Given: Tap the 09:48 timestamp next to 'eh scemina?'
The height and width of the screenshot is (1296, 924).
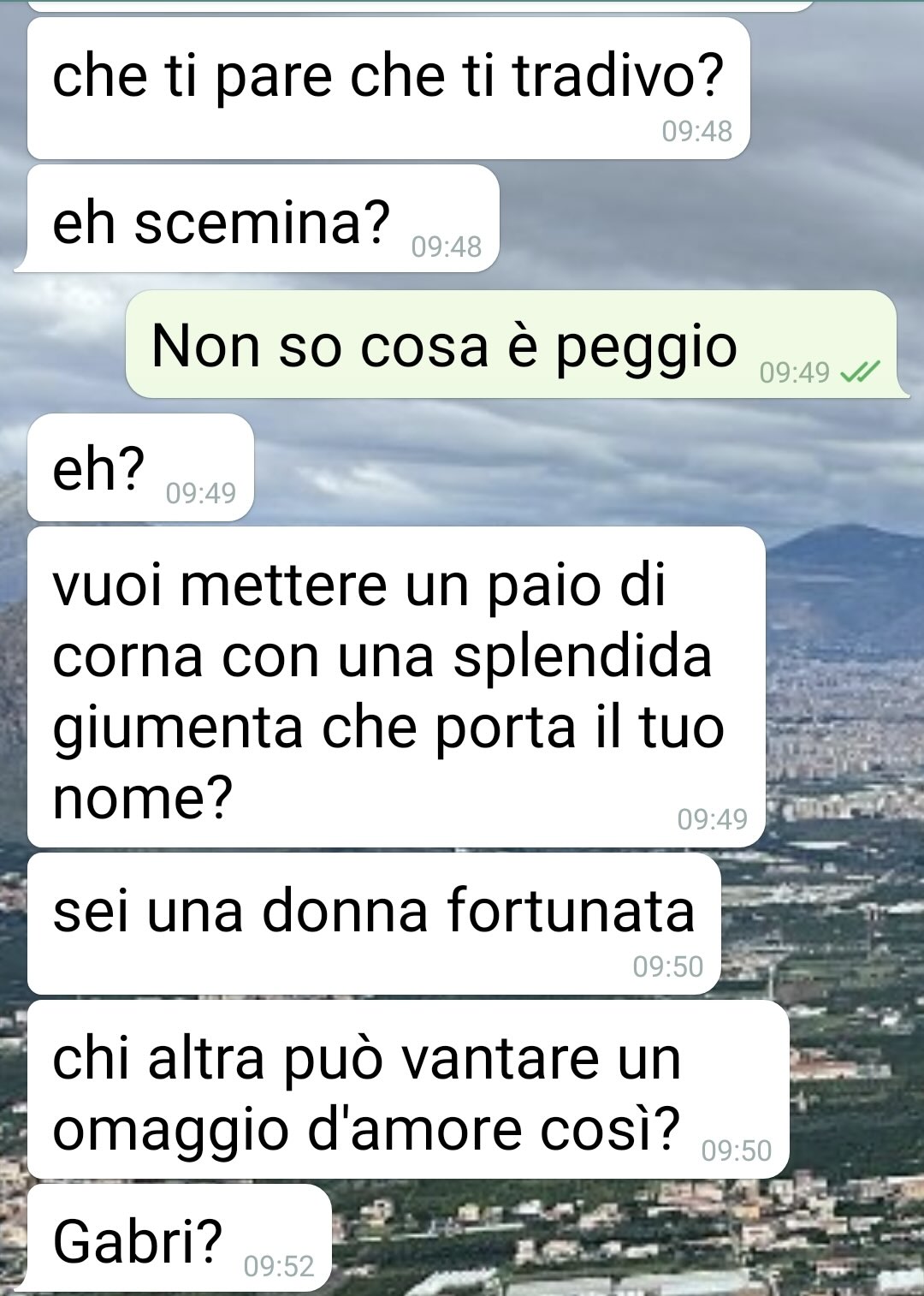Looking at the screenshot, I should pos(447,247).
